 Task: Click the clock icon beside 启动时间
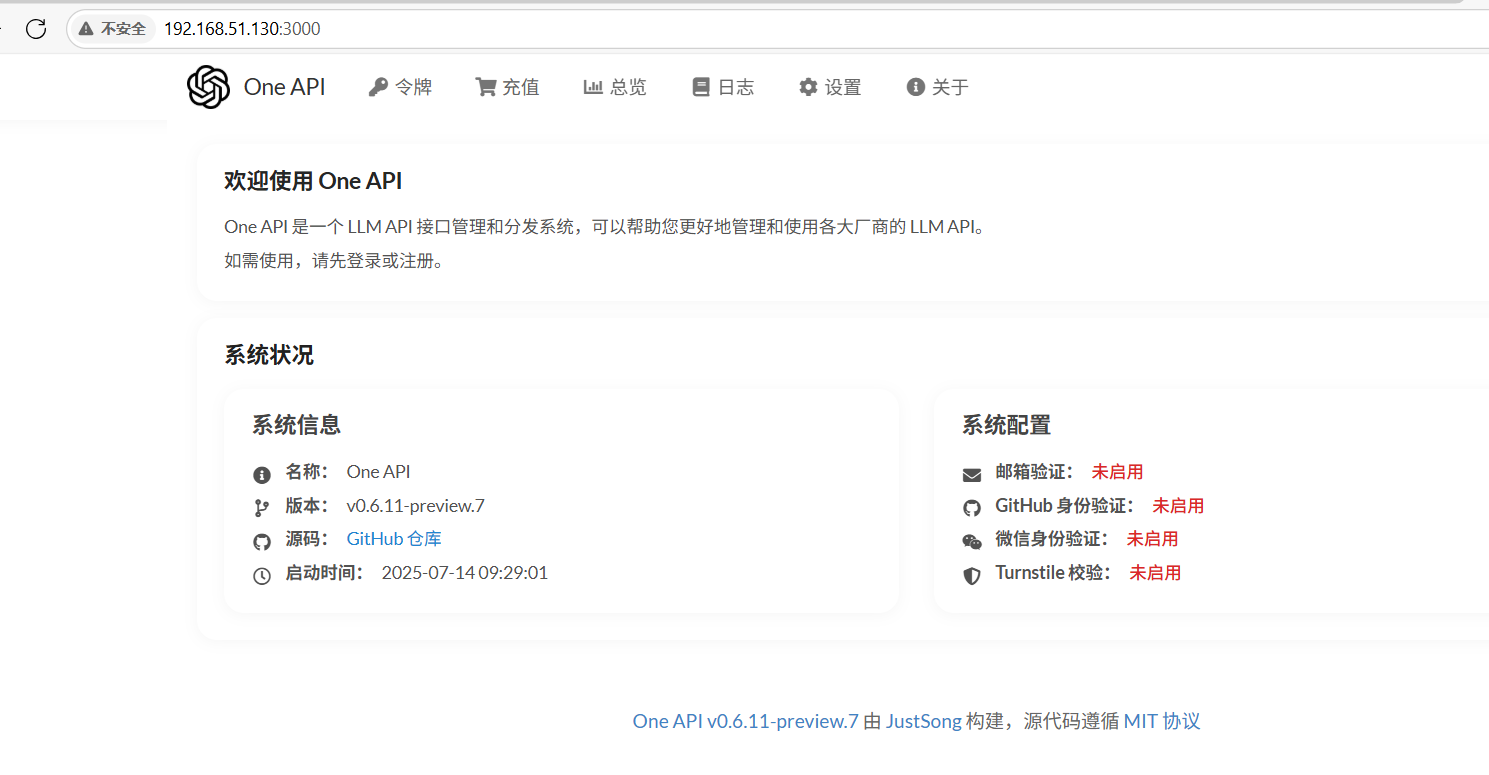[x=262, y=576]
